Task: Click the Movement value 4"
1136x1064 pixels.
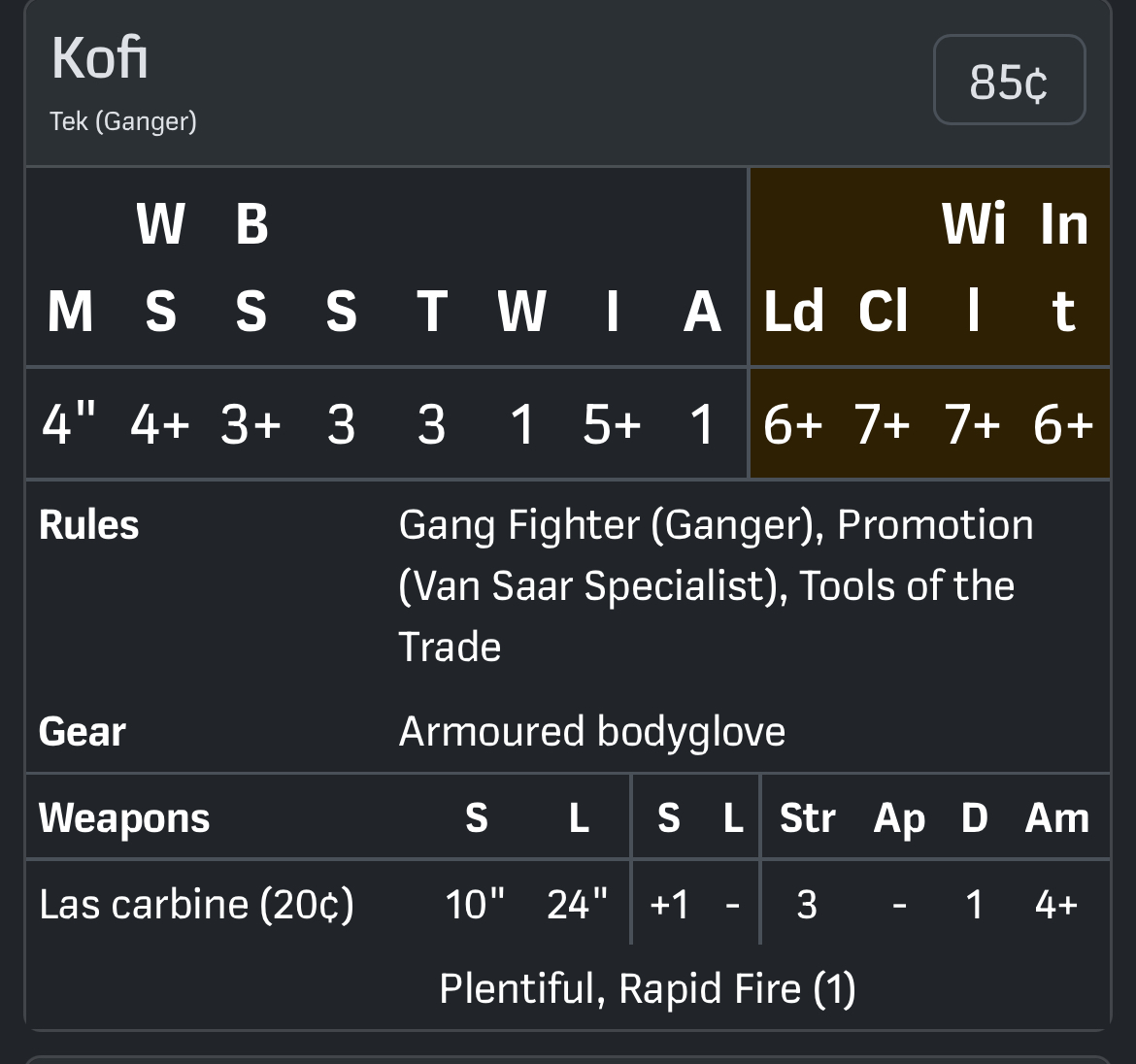Action: (69, 424)
